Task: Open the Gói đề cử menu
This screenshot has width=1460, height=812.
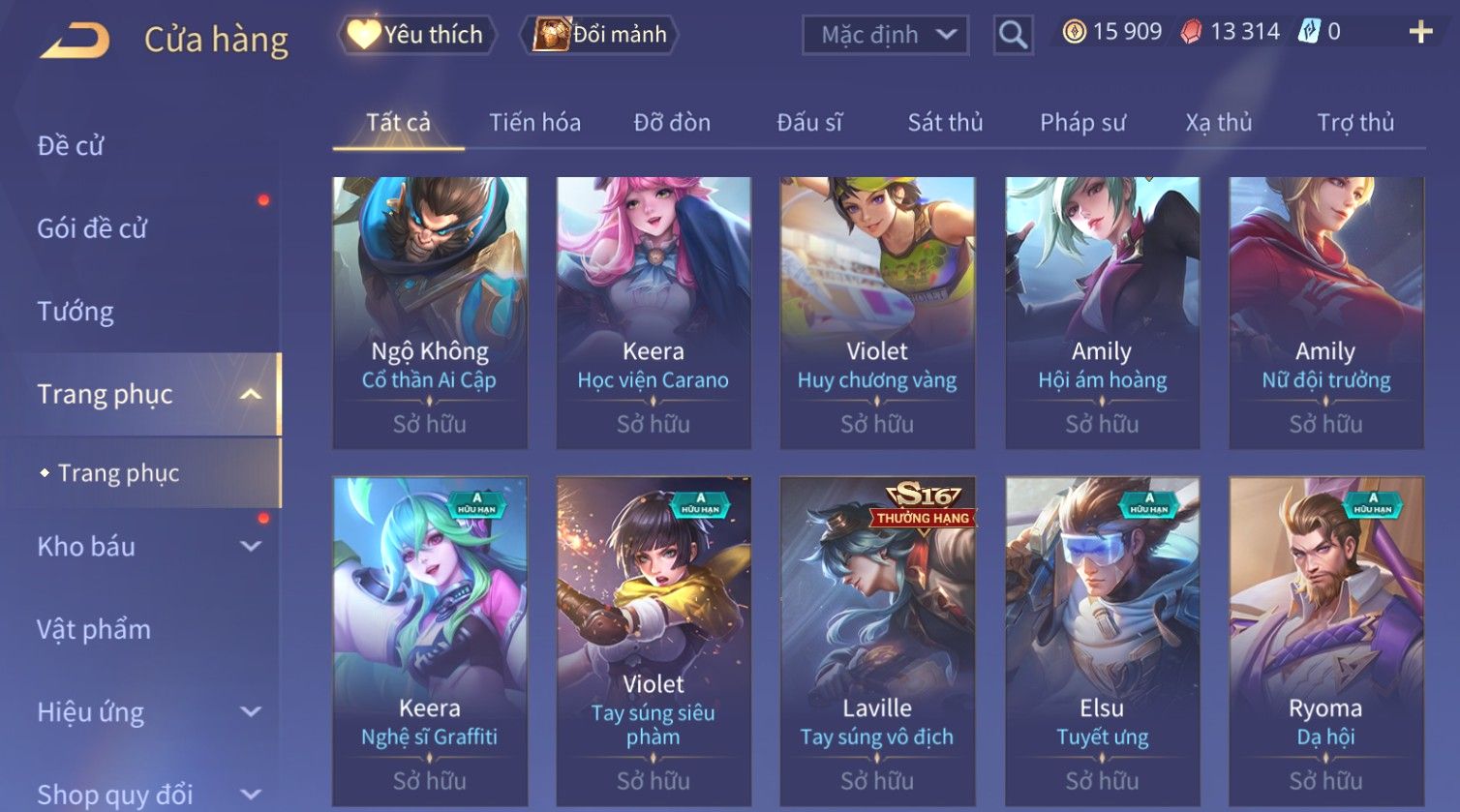Action: click(x=92, y=228)
